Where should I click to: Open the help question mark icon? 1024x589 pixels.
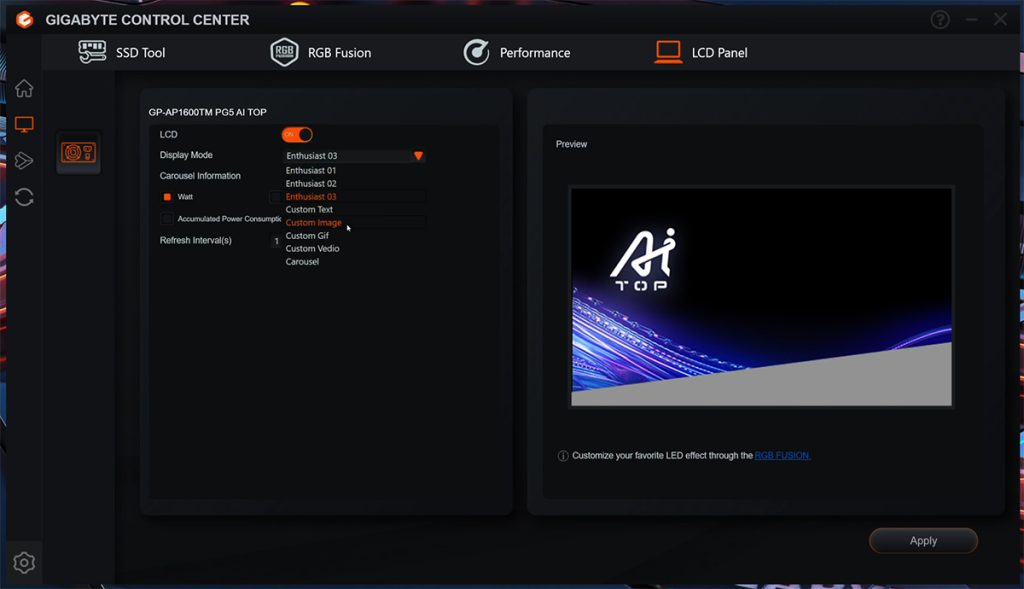click(x=940, y=20)
